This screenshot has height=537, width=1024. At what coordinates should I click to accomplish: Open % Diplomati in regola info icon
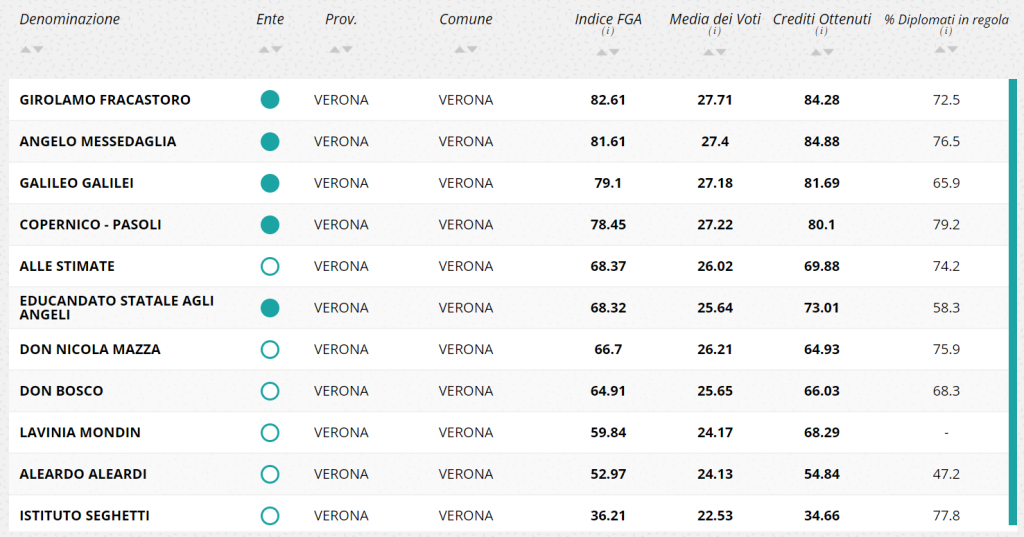pos(946,31)
